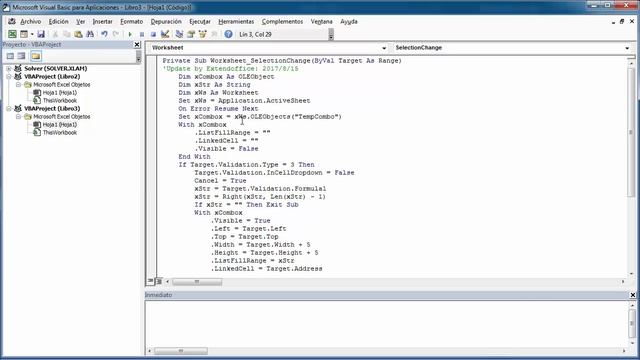Screen dimensions: 640x360
Task: Click the Undo arrow icon
Action: tap(104, 34)
